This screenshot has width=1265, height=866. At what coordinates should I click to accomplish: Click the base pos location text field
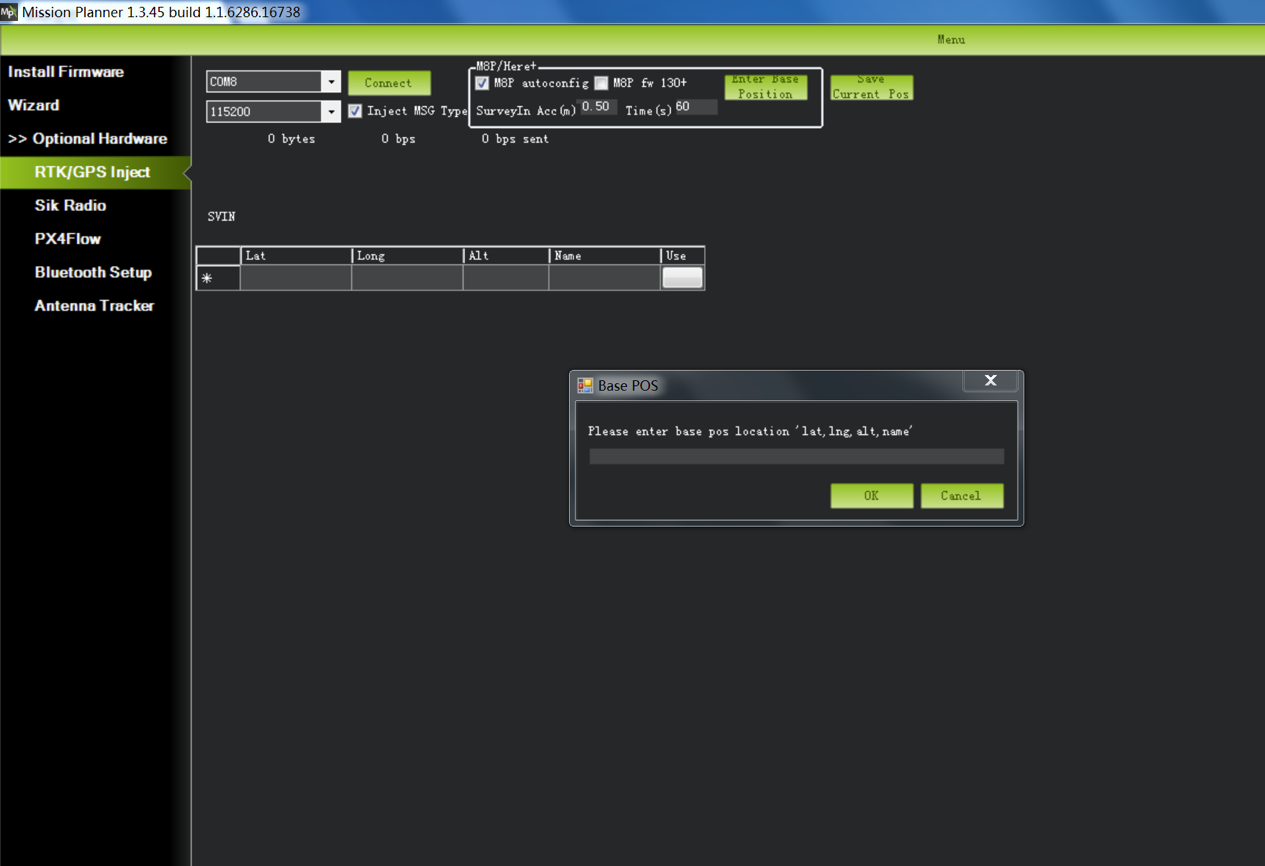click(796, 457)
